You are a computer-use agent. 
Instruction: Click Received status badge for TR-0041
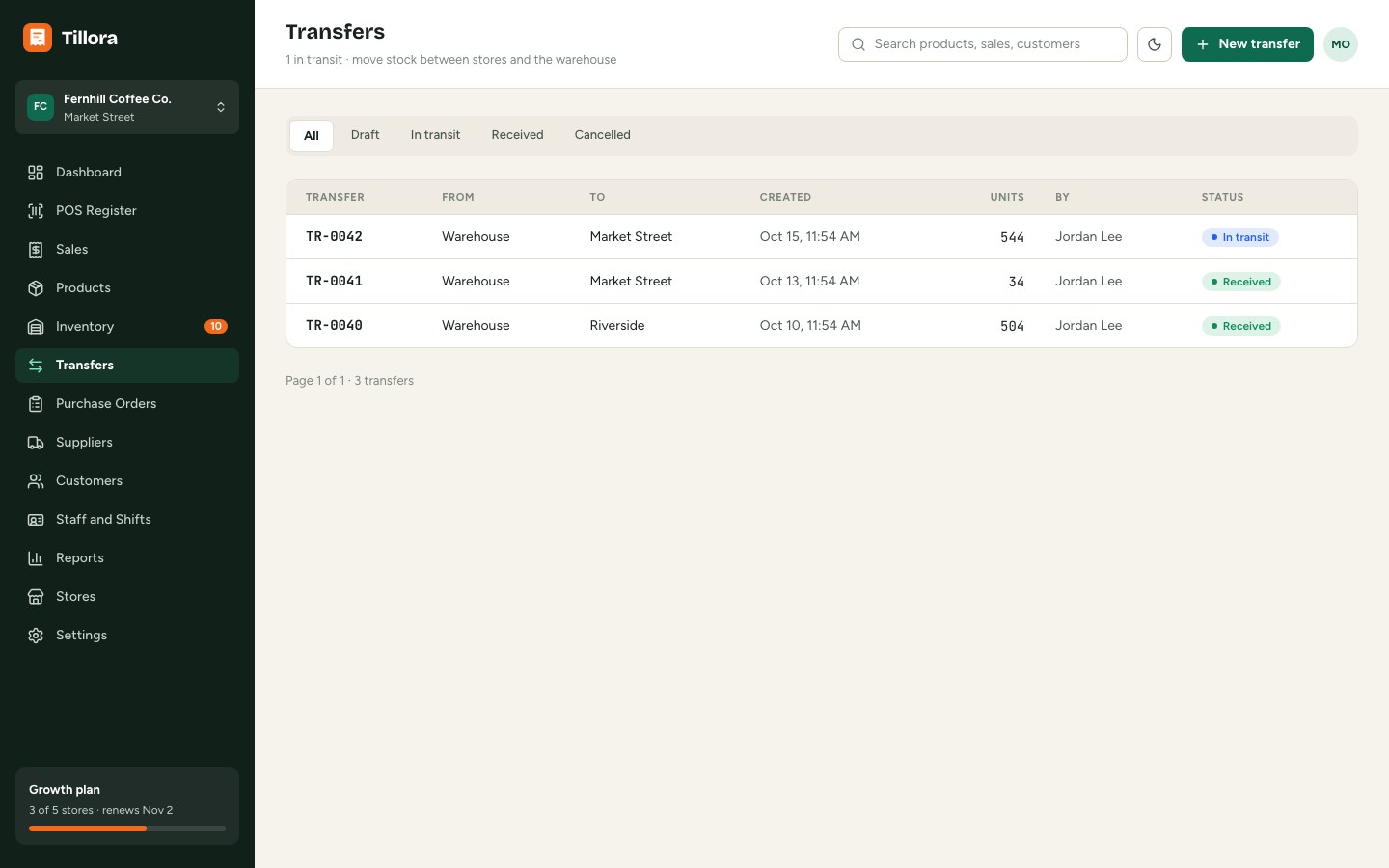(x=1241, y=282)
